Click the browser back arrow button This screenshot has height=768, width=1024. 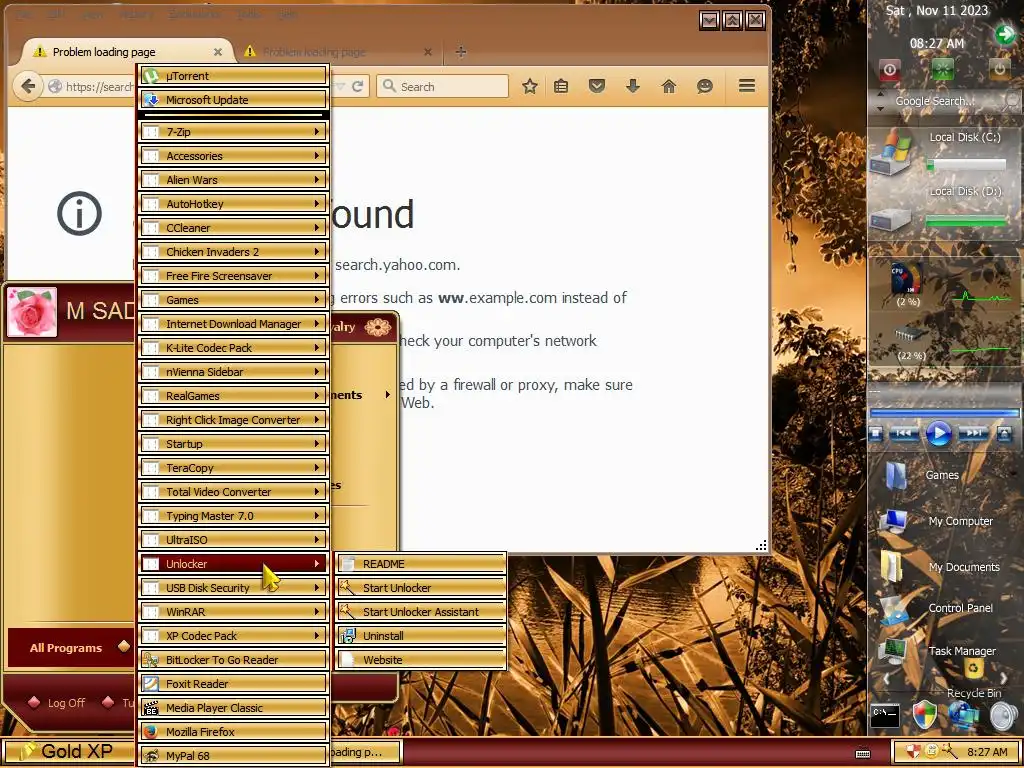[x=27, y=86]
